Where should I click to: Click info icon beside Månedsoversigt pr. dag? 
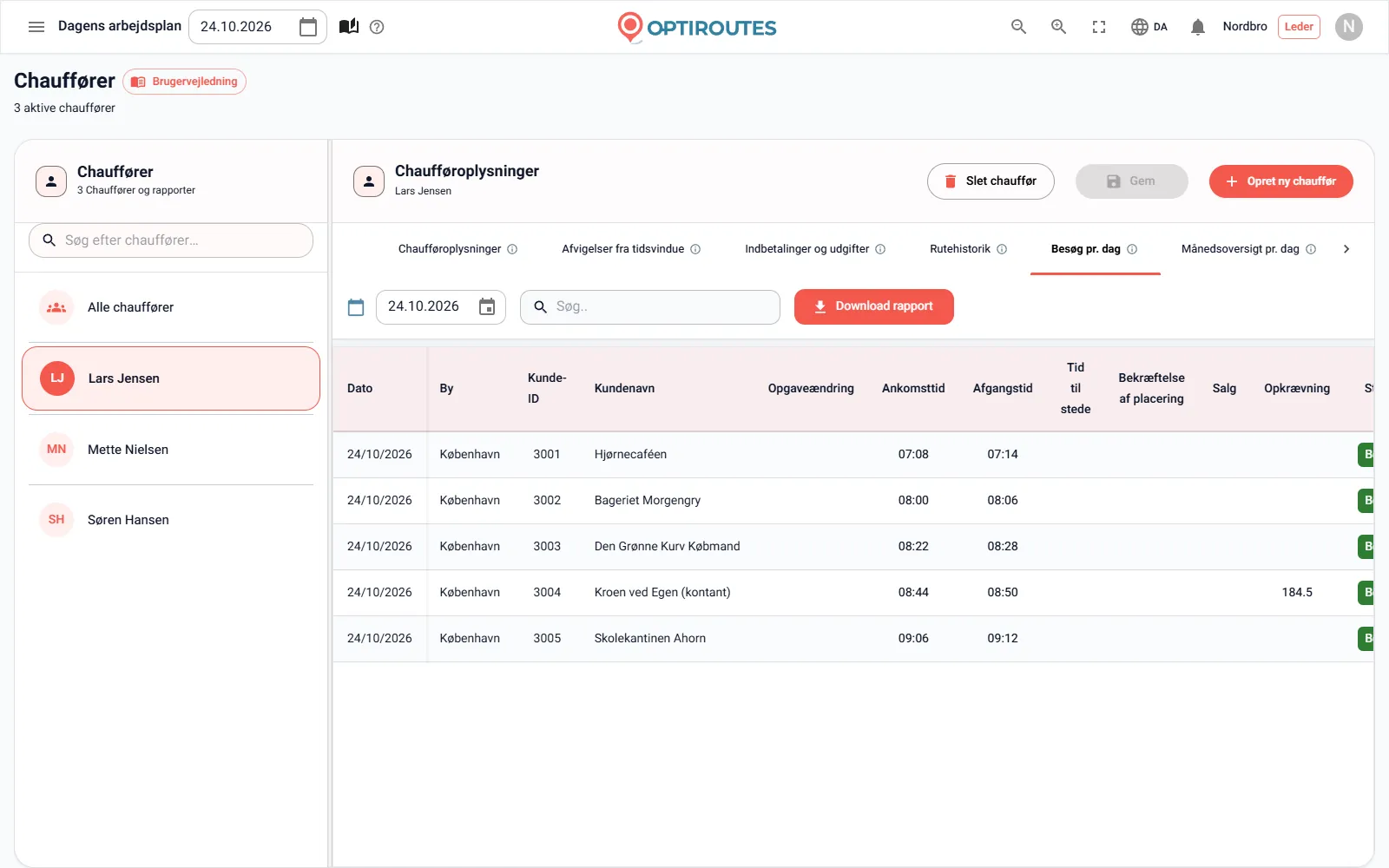click(x=1311, y=249)
